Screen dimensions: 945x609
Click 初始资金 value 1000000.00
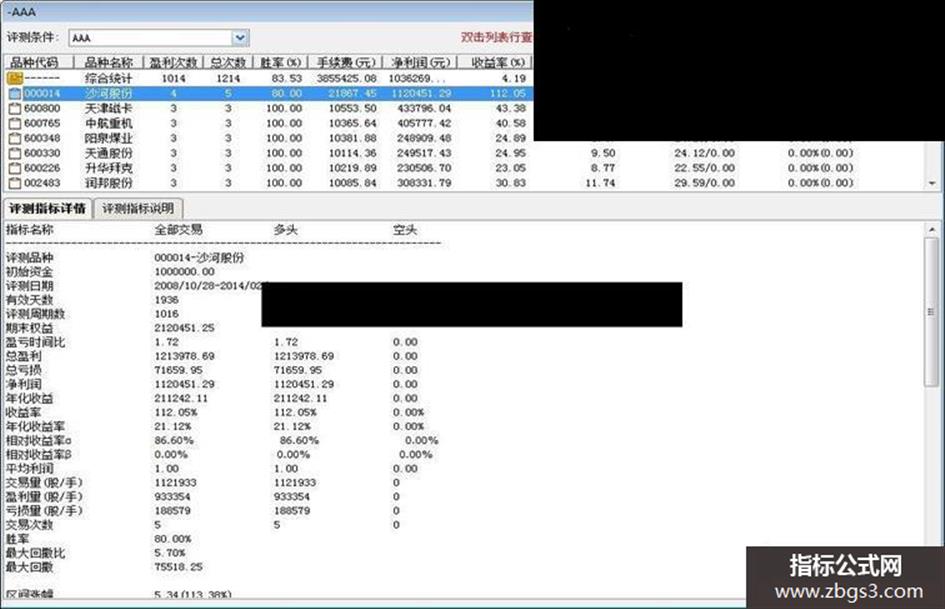pyautogui.click(x=184, y=272)
